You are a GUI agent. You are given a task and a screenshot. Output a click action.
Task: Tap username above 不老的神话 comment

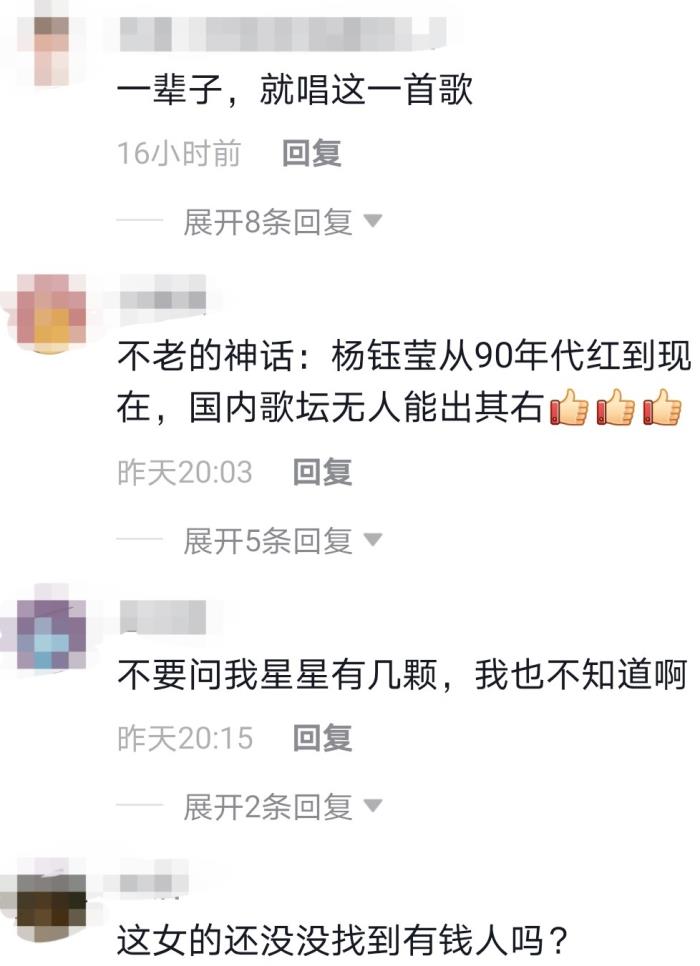coord(163,300)
